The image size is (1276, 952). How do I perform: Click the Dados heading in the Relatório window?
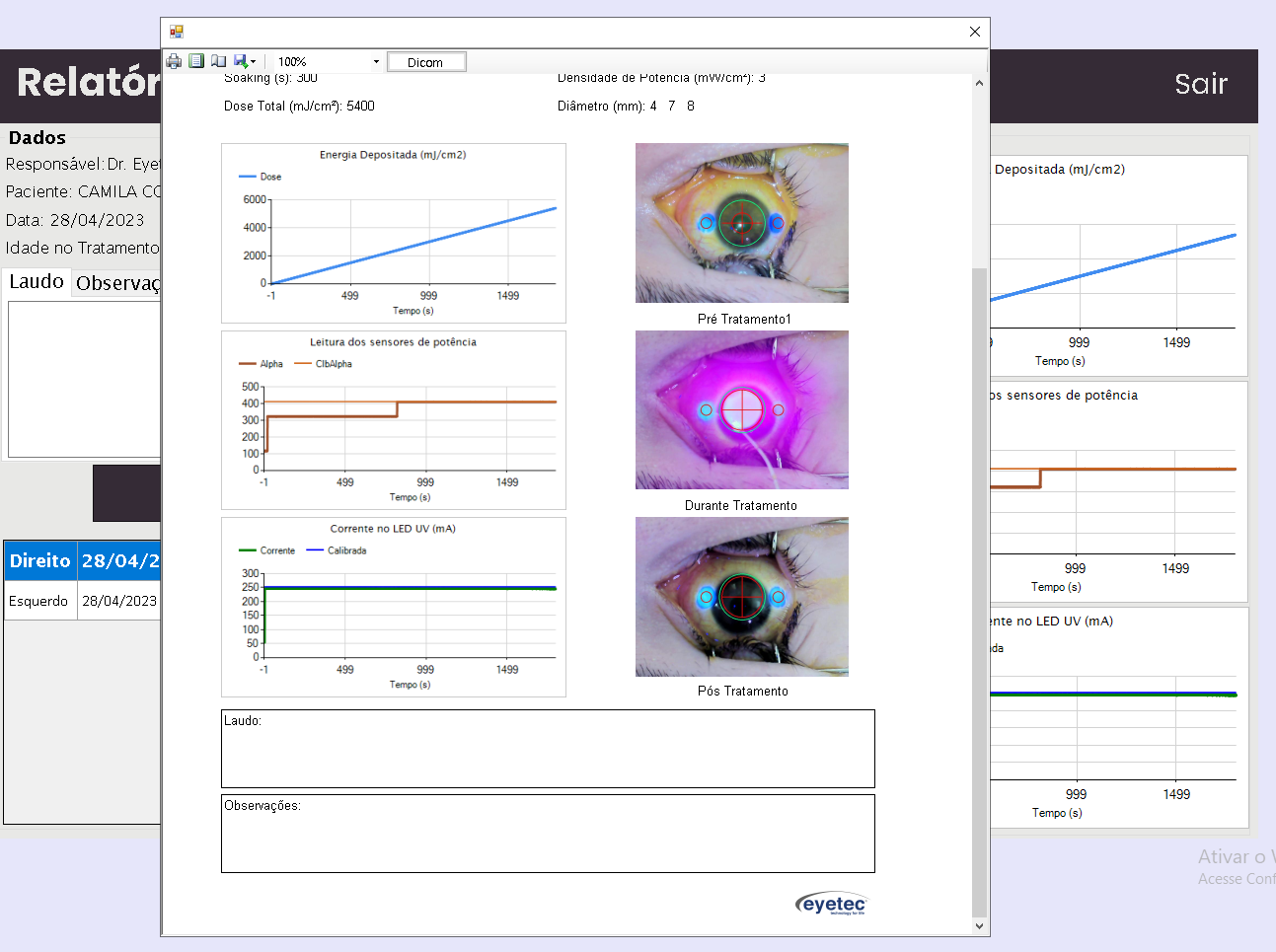[38, 137]
